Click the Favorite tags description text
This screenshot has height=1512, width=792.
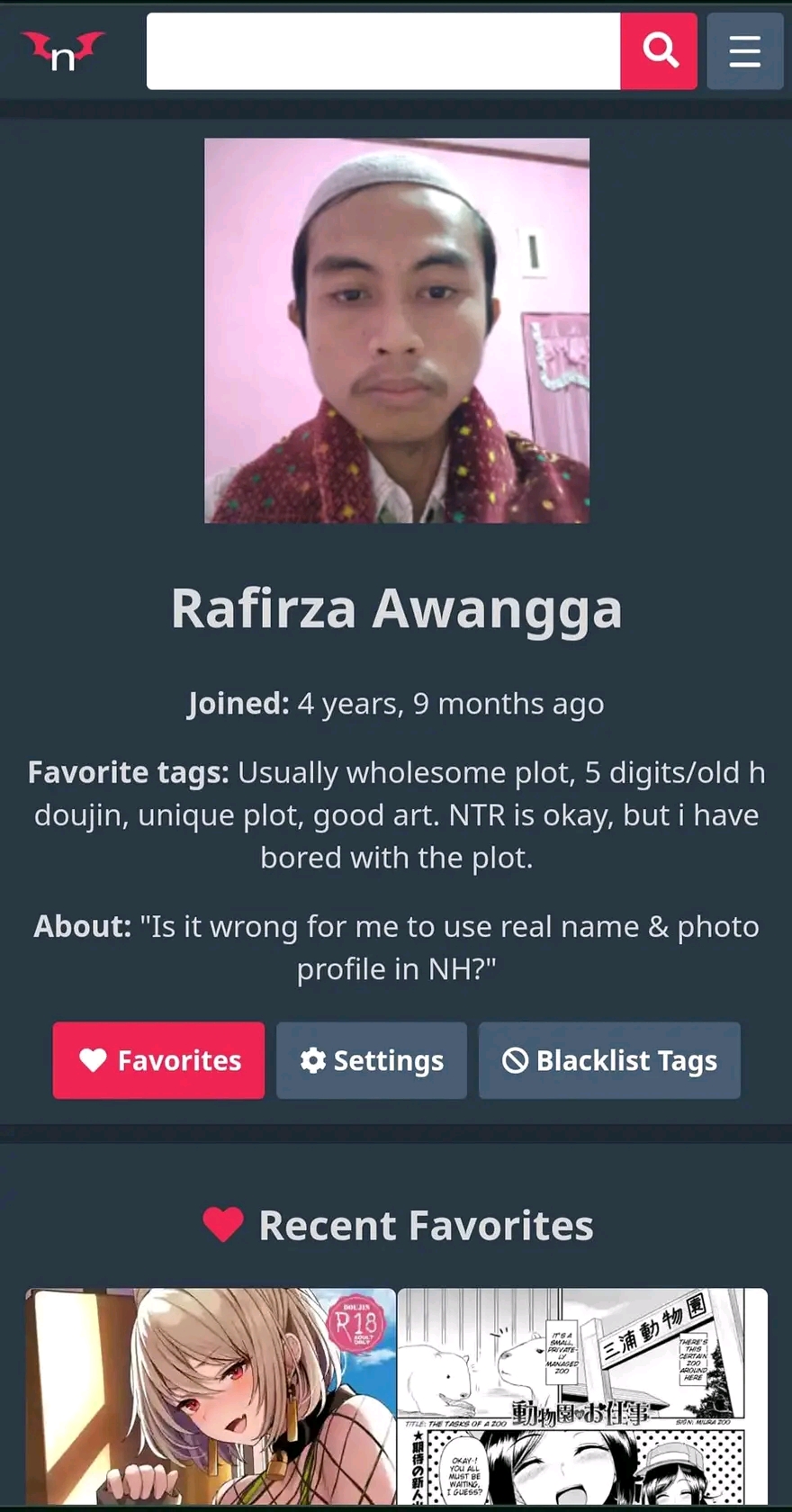pos(397,814)
